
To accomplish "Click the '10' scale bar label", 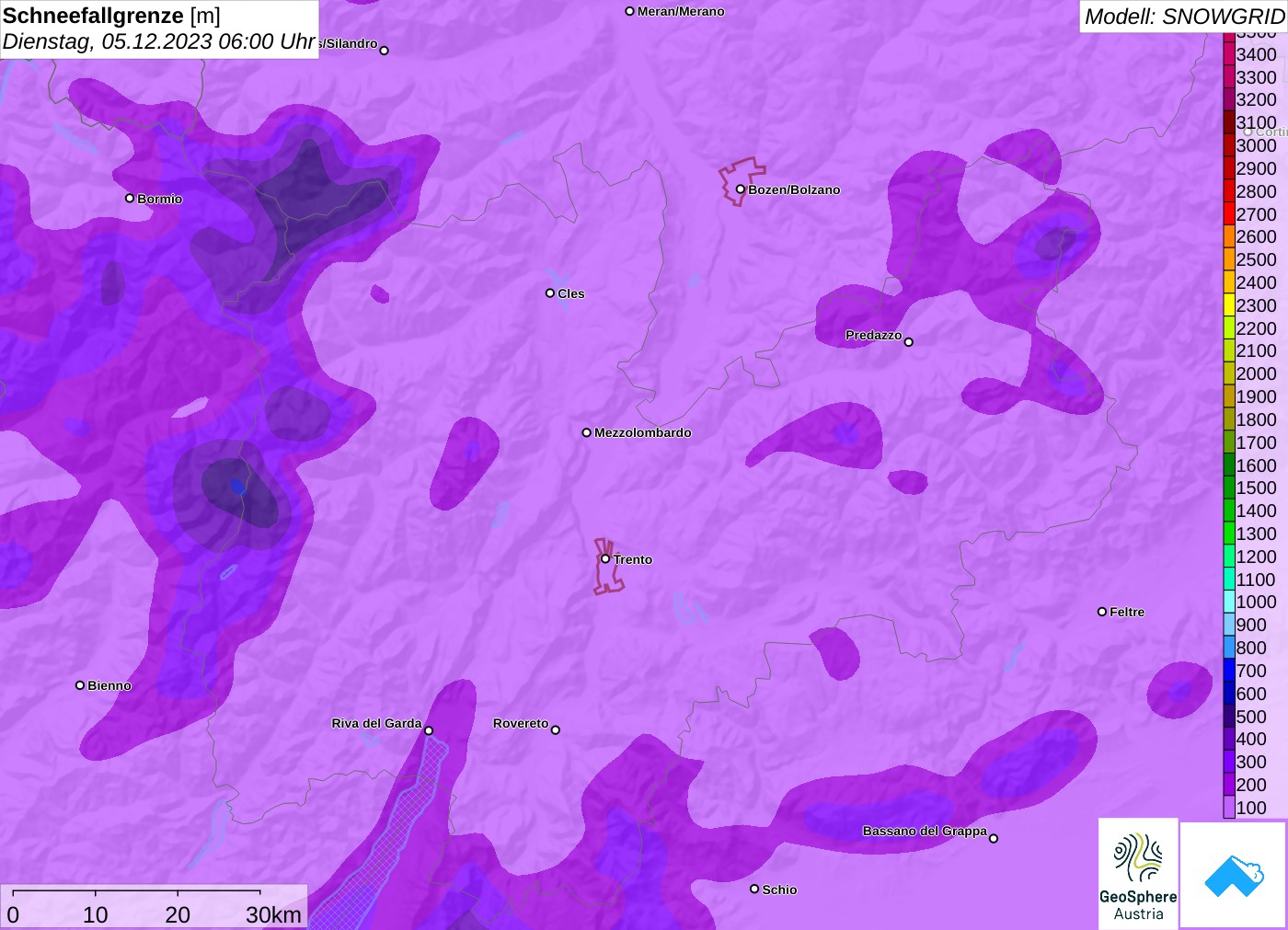I will (x=96, y=914).
